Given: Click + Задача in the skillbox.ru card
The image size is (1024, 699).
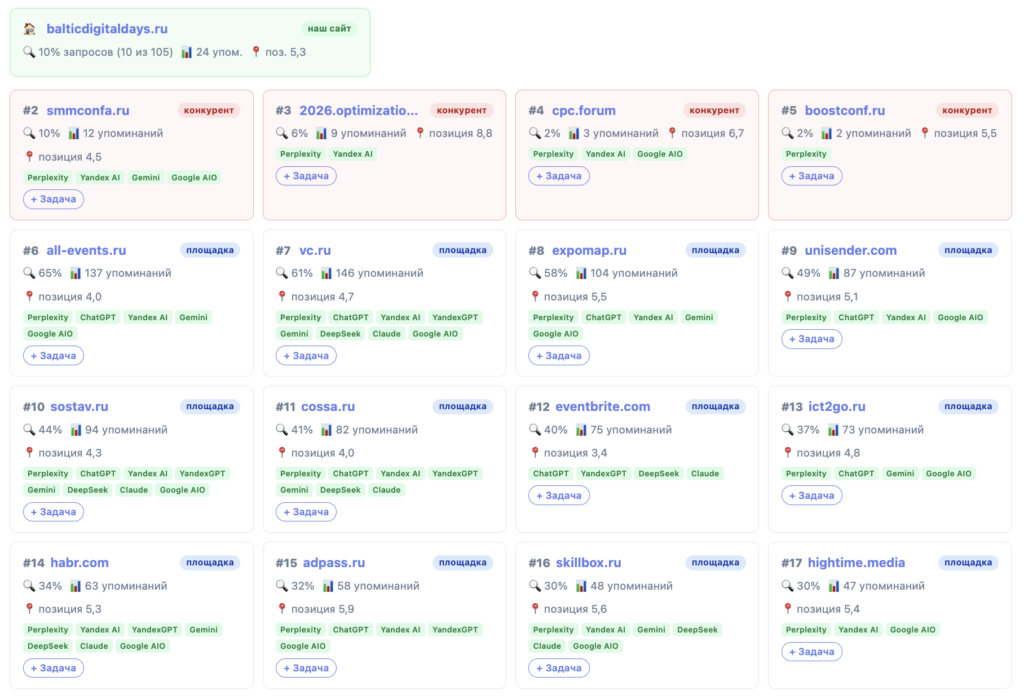Looking at the screenshot, I should tap(559, 668).
